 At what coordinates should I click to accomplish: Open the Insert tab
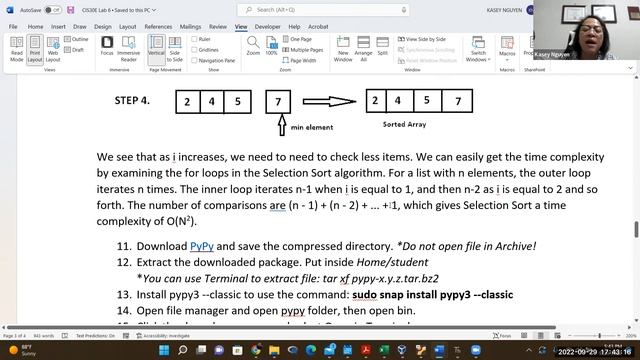58,27
